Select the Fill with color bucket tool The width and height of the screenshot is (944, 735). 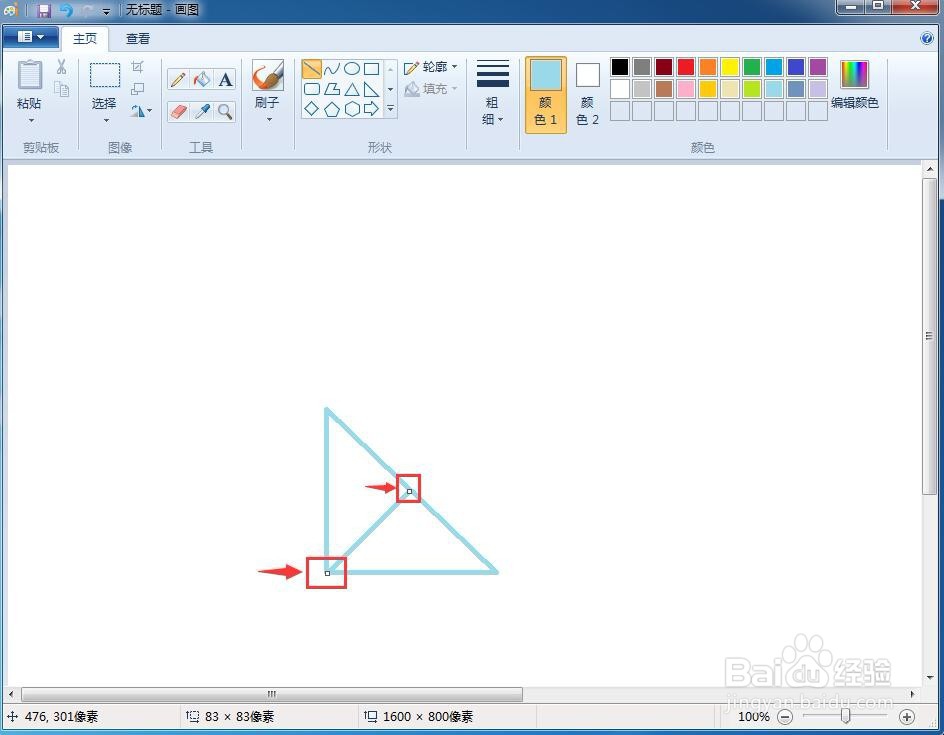click(x=202, y=79)
